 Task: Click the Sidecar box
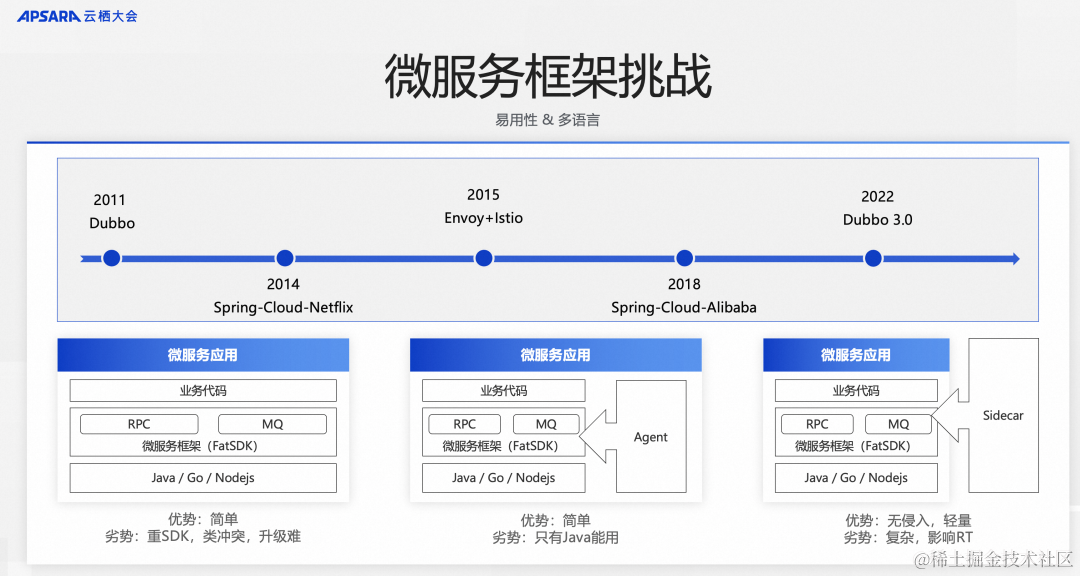click(1003, 415)
